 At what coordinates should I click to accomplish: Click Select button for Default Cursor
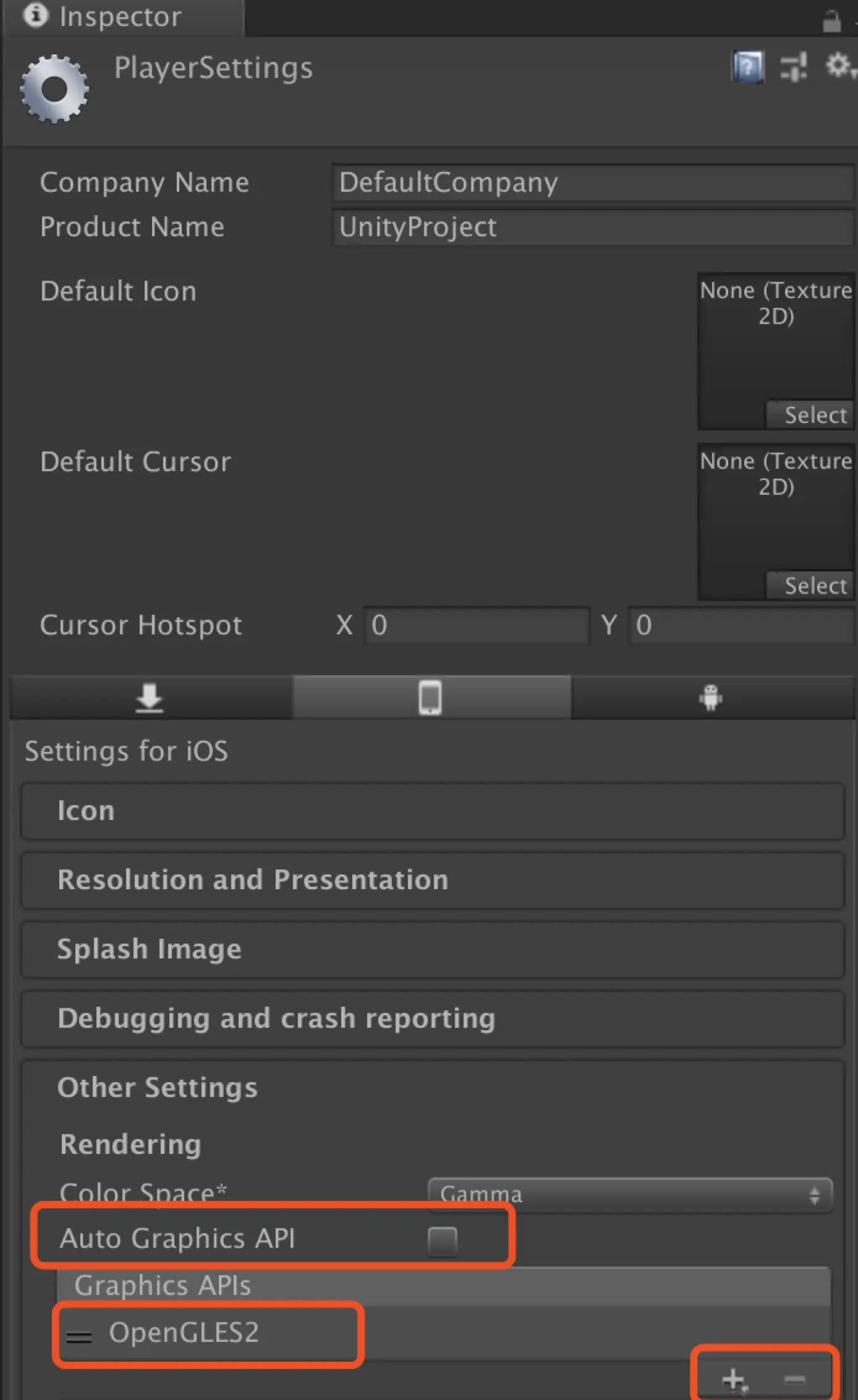(815, 586)
